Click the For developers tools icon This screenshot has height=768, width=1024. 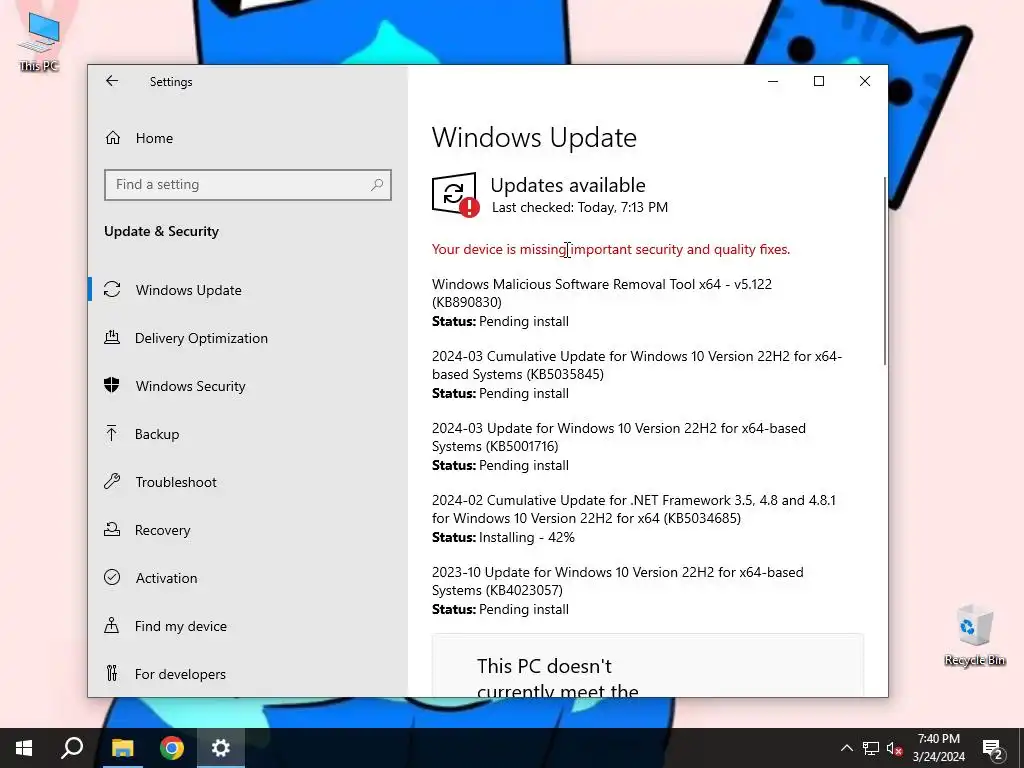pyautogui.click(x=112, y=673)
